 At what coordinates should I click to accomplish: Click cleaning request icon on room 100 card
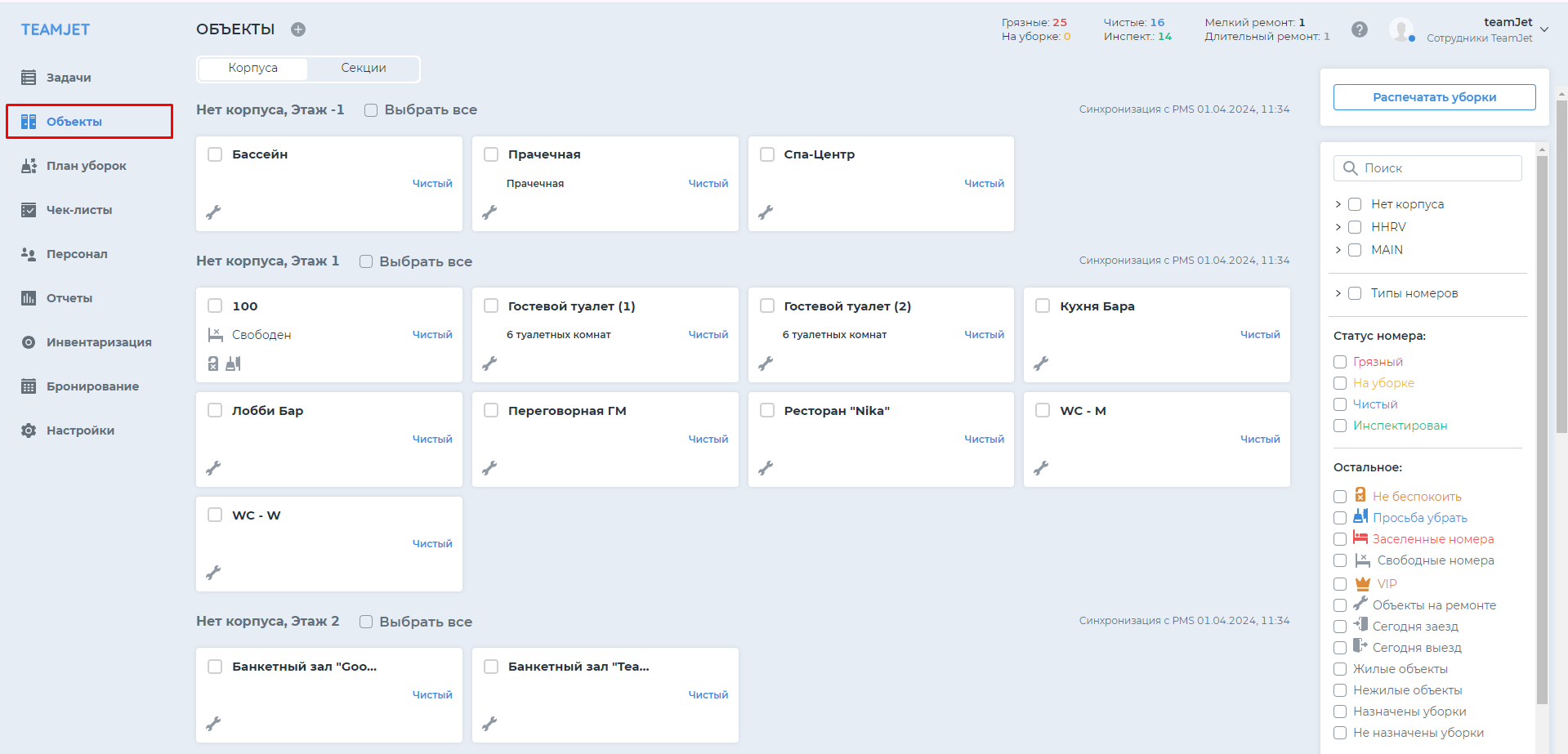[233, 364]
